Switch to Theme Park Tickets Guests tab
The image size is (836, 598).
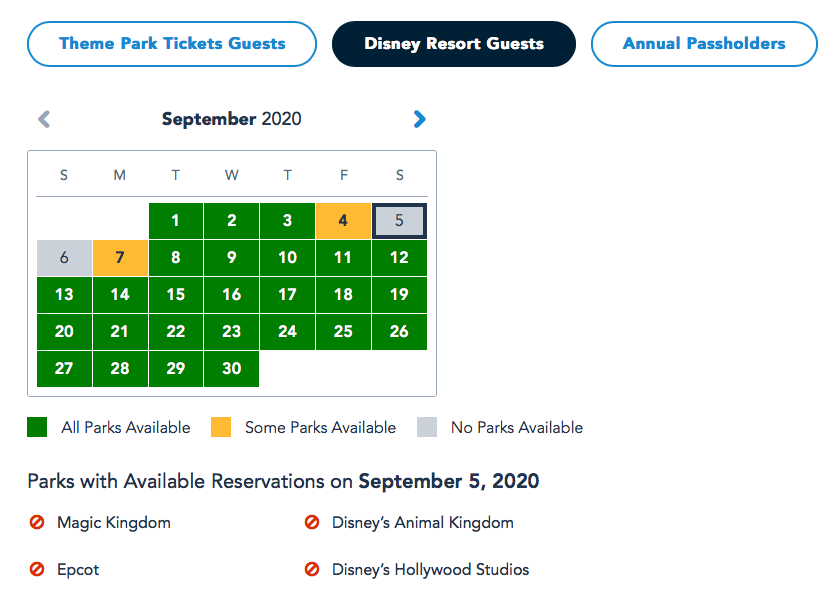coord(172,44)
